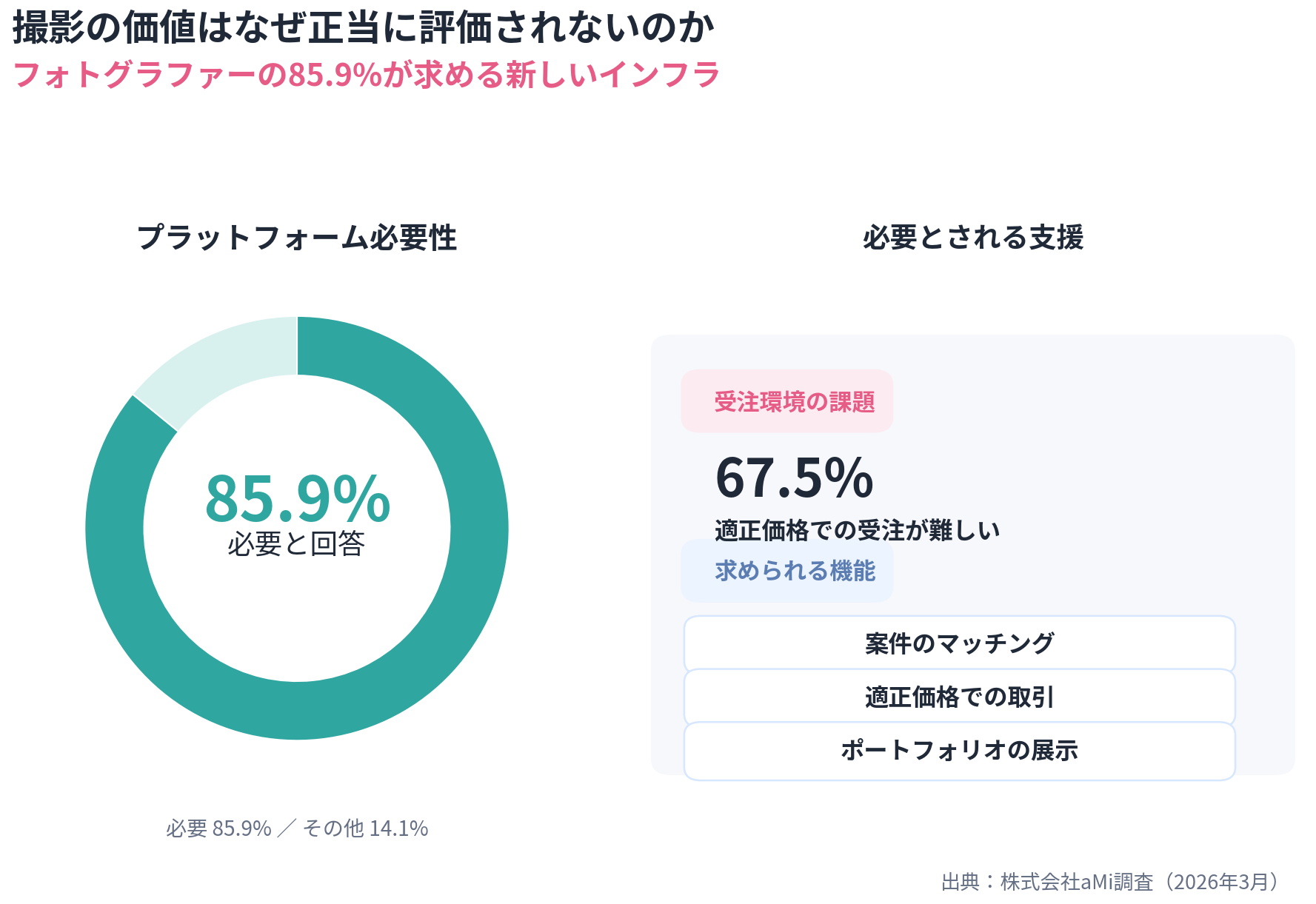Click the main title 撮影の価値はなぜ正当に評価されないのか

coord(363,28)
